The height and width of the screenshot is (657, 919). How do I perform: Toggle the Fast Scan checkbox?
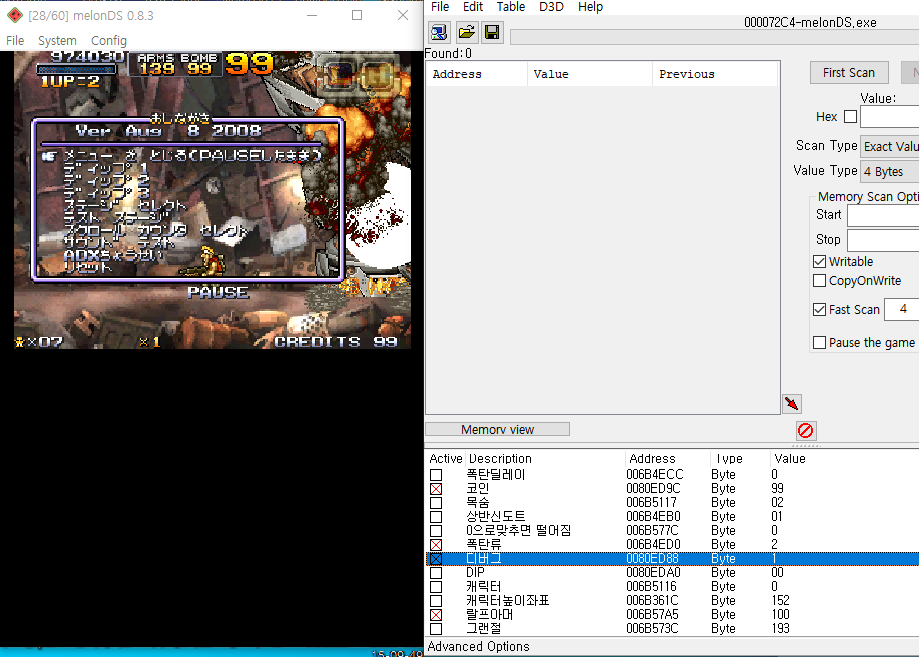[x=819, y=309]
